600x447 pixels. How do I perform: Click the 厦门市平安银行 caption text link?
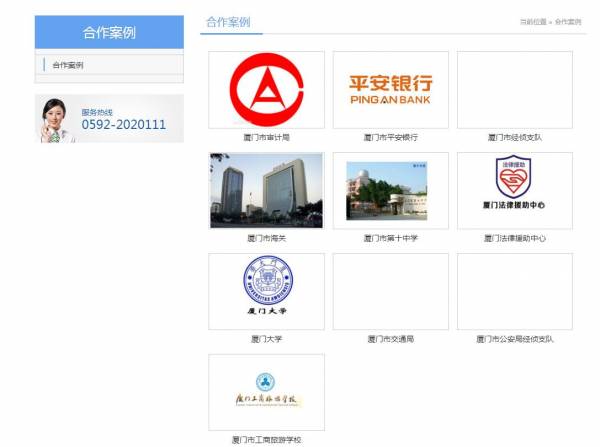(x=390, y=137)
